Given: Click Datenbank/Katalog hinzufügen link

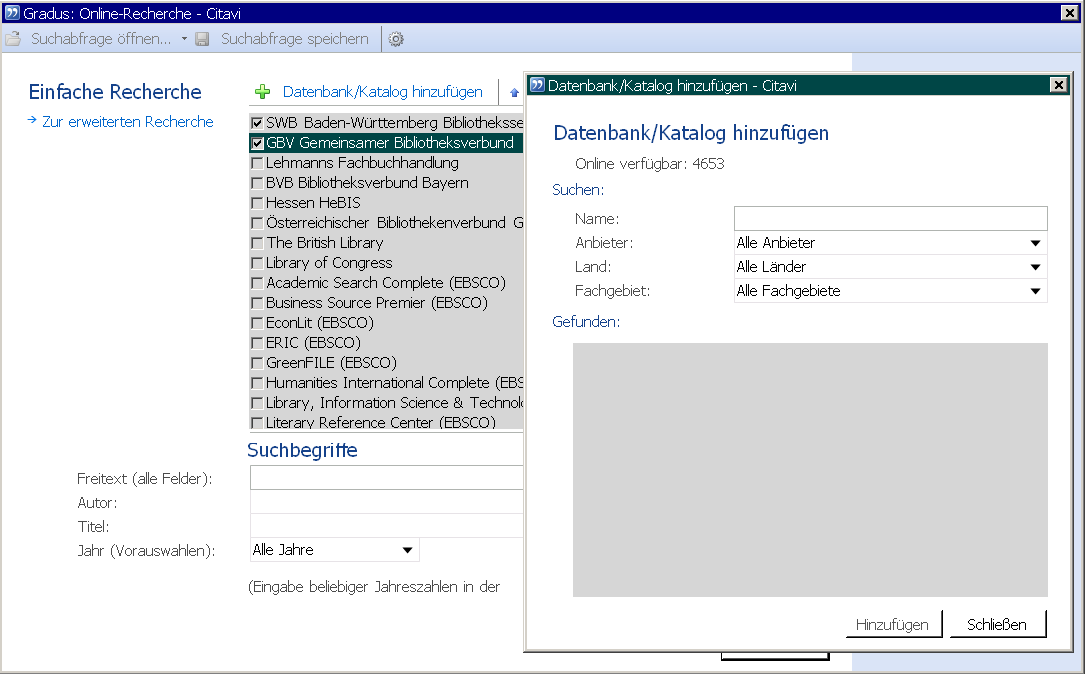Looking at the screenshot, I should [383, 91].
